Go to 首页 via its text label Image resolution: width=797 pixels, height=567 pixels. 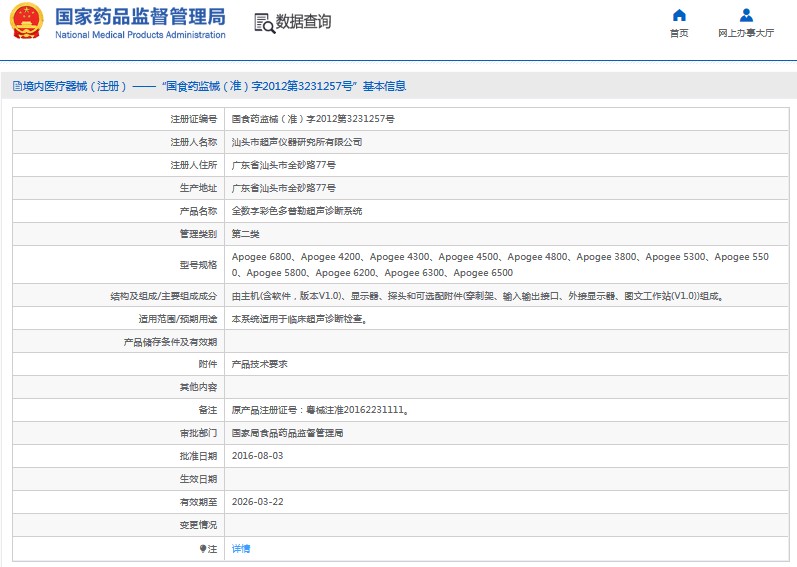tap(679, 33)
